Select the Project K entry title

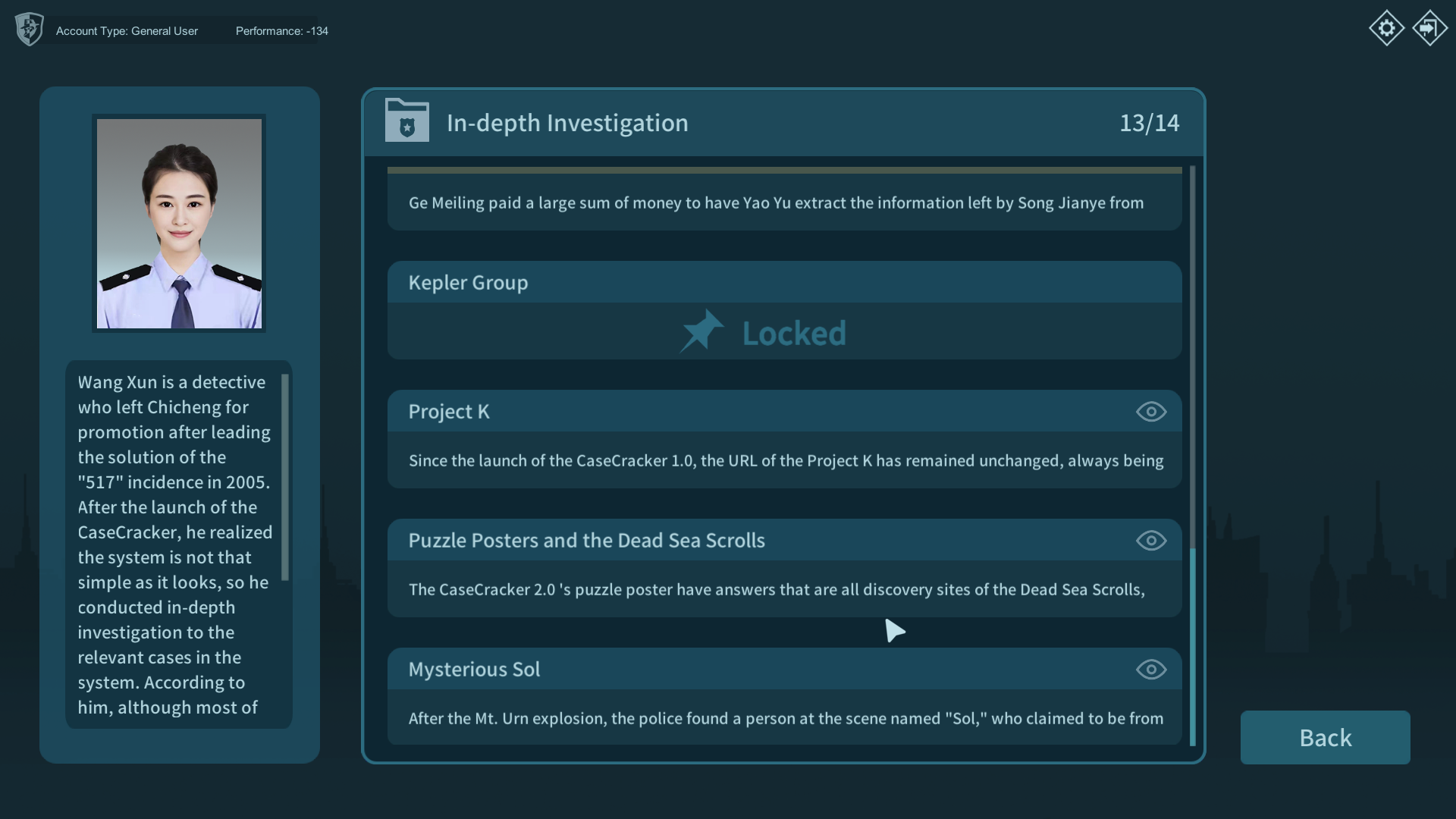point(449,411)
